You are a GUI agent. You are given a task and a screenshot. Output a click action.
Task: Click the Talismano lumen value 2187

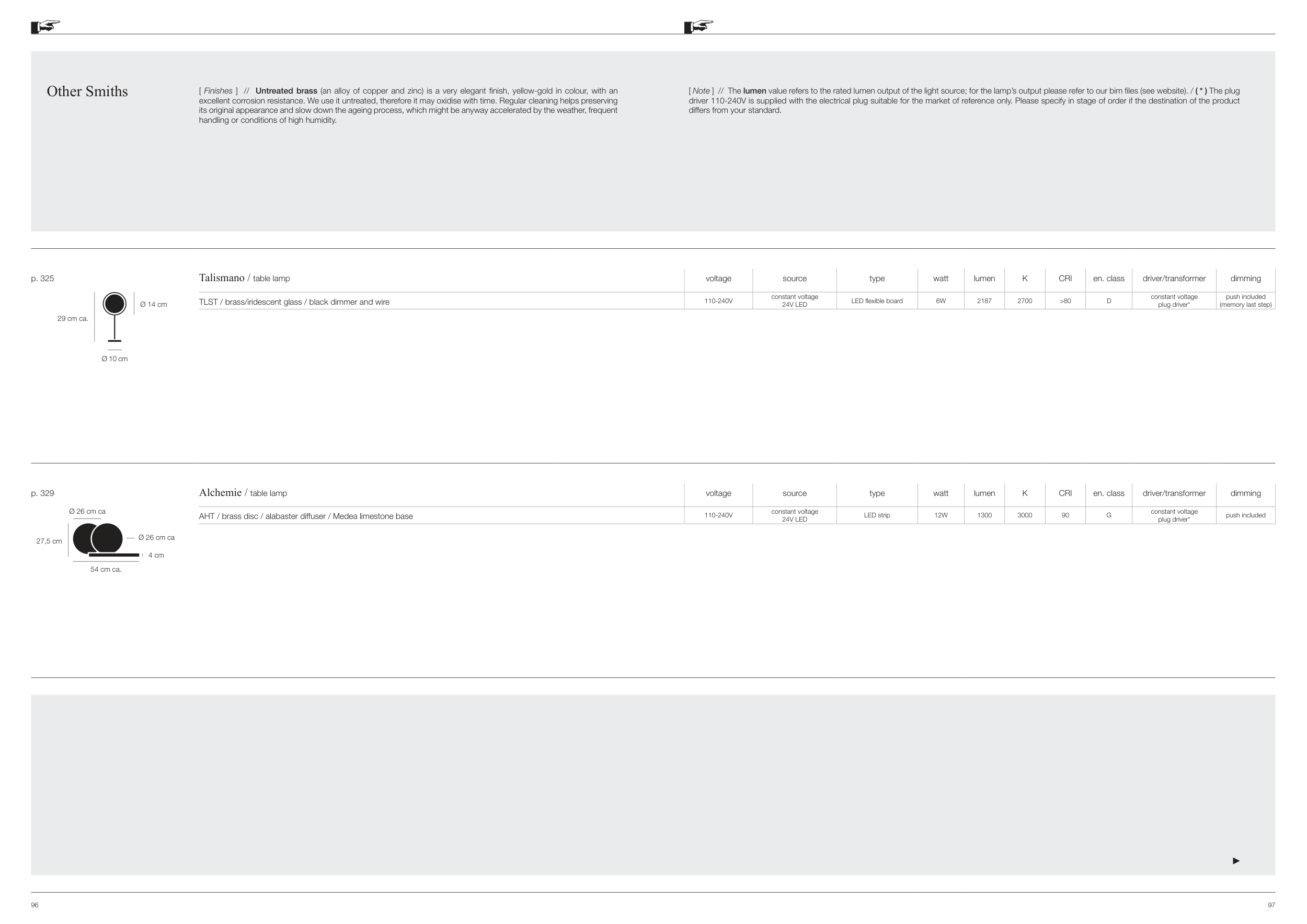[984, 301]
